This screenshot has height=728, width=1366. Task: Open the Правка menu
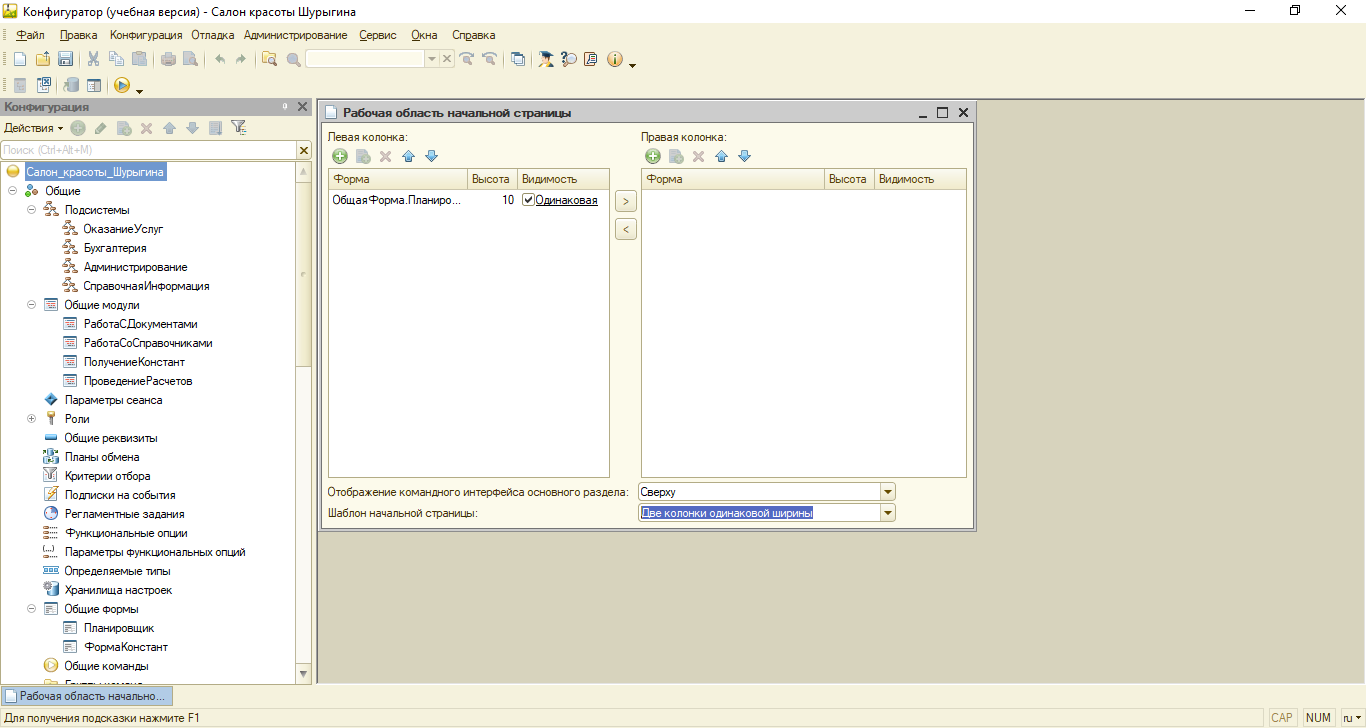point(79,35)
